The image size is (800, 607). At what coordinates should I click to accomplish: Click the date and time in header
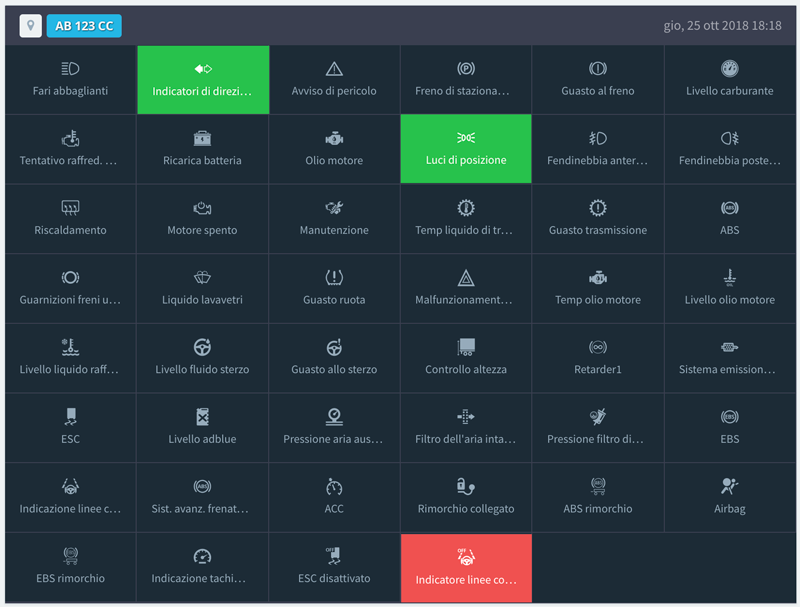[722, 26]
